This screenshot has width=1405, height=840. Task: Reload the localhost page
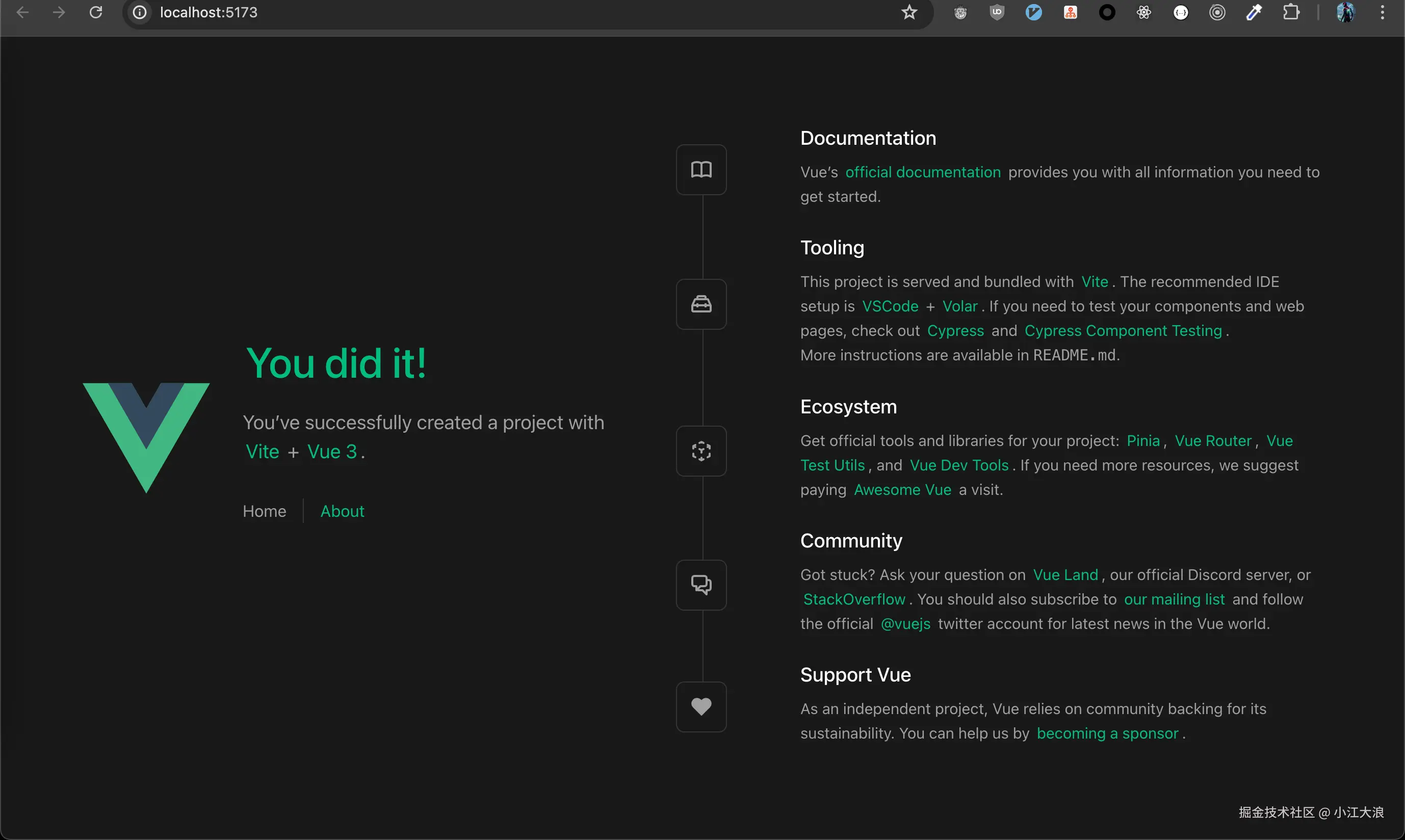pos(96,12)
